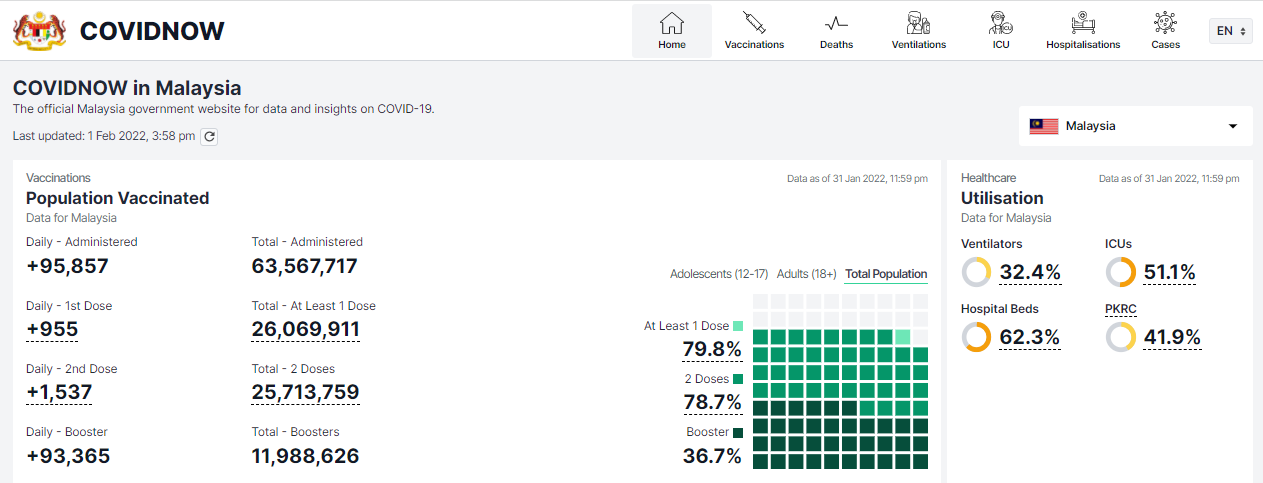Select the Total Population tab
The image size is (1263, 483).
[x=886, y=274]
